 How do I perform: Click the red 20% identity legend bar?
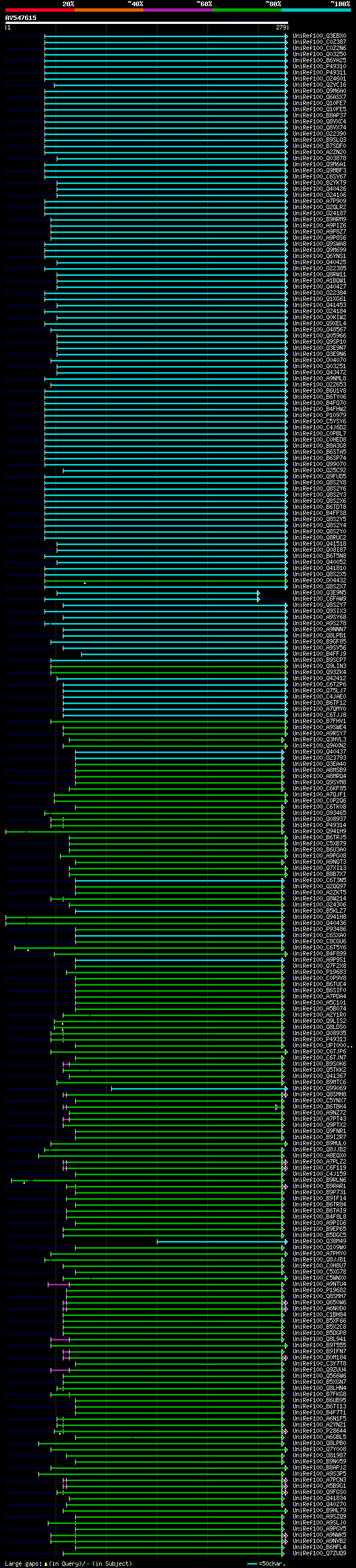coord(39,10)
